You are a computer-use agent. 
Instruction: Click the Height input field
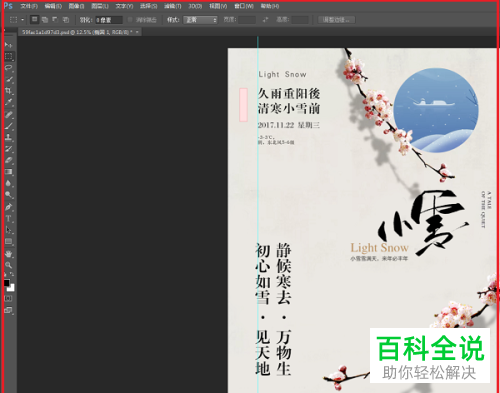[x=300, y=20]
